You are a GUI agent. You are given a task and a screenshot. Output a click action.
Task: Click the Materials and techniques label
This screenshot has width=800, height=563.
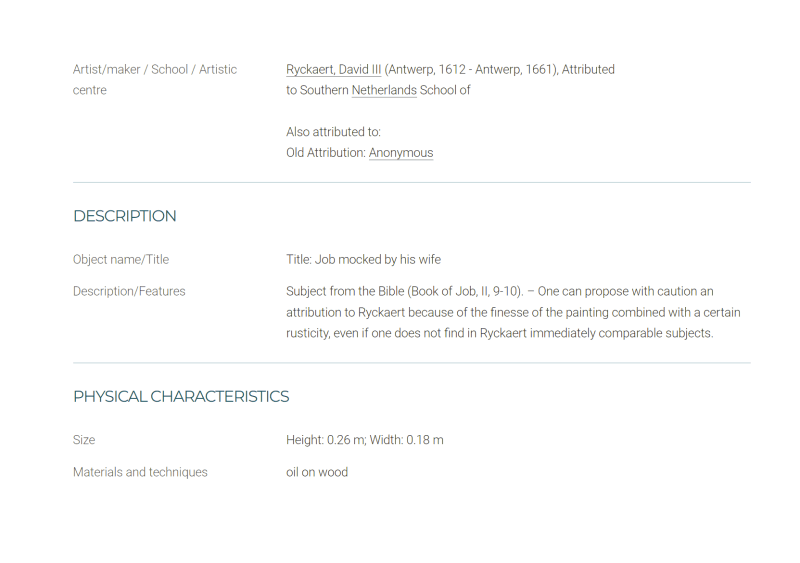140,472
